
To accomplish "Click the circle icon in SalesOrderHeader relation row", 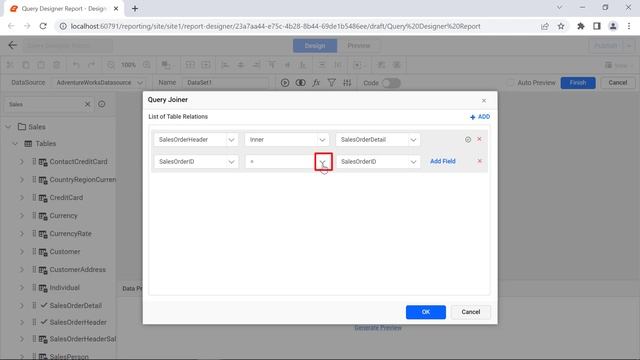I will coord(468,140).
